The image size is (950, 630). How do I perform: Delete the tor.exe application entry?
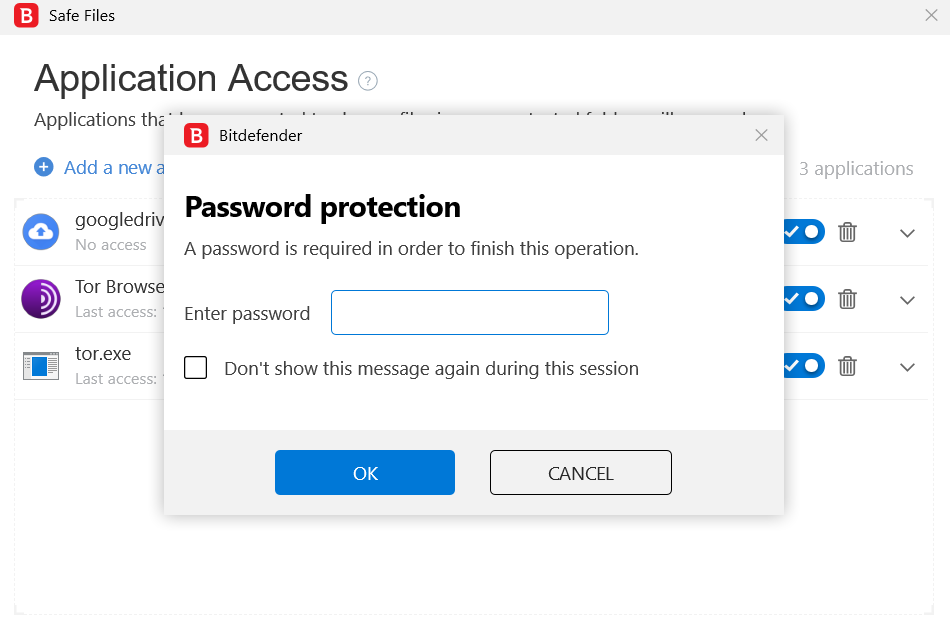847,366
